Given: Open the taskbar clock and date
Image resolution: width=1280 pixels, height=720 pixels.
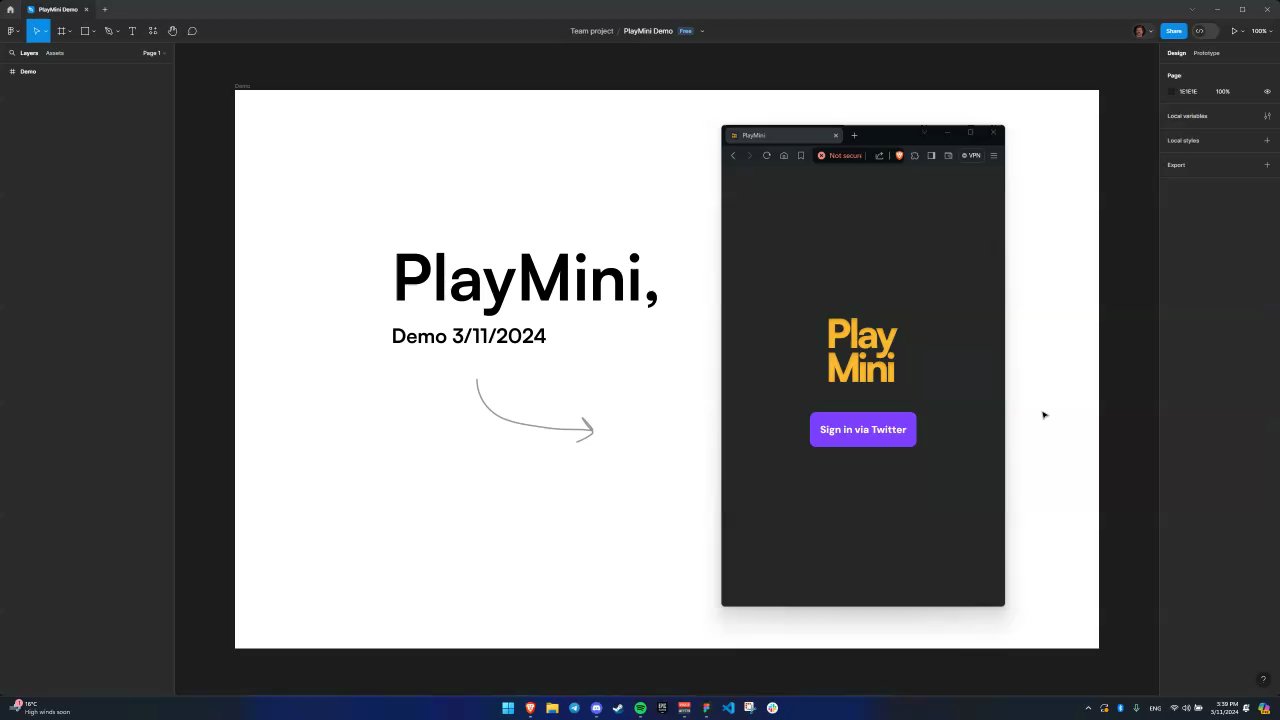Looking at the screenshot, I should point(1225,708).
